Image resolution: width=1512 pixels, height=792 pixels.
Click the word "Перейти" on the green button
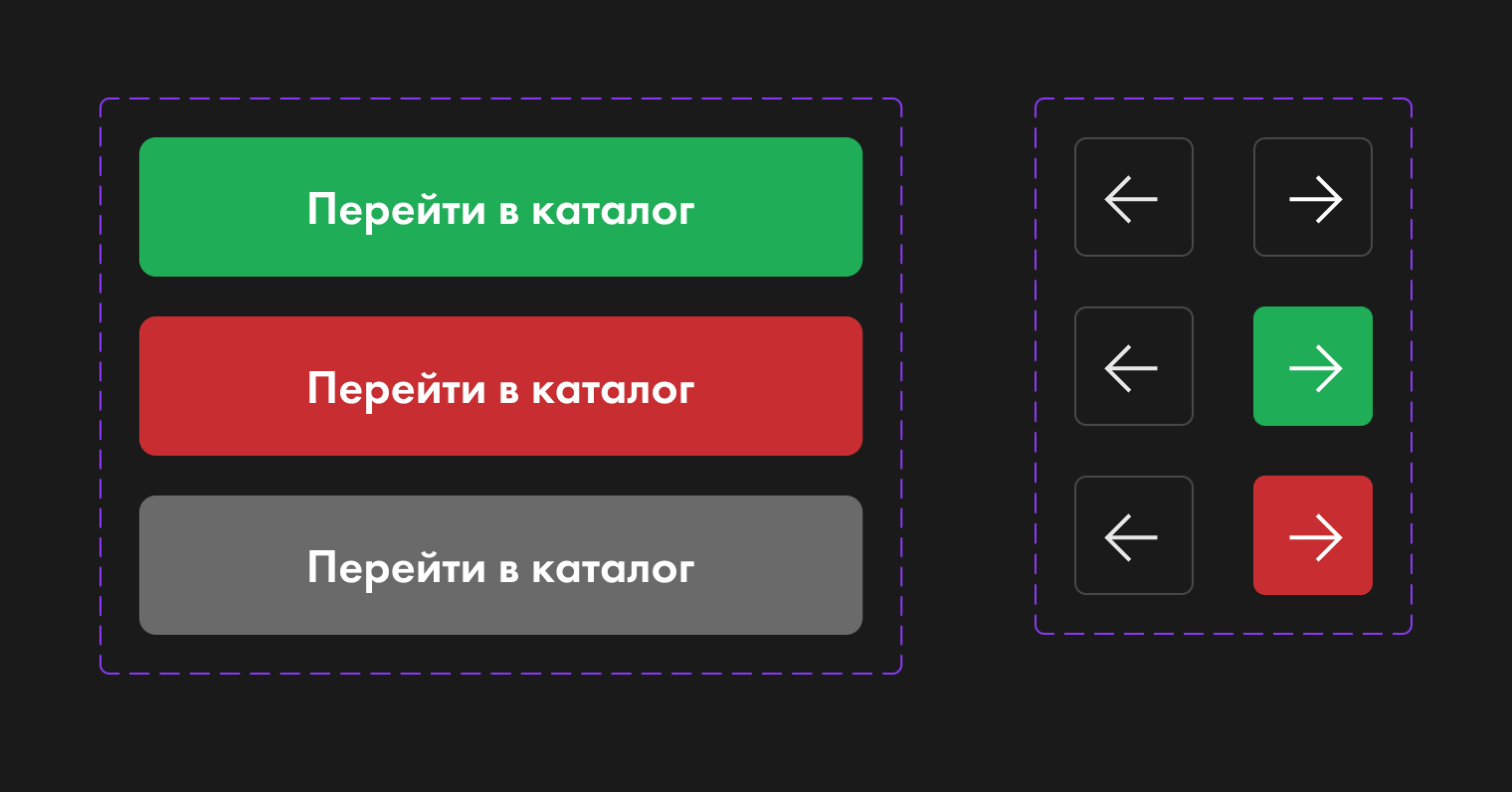[397, 210]
